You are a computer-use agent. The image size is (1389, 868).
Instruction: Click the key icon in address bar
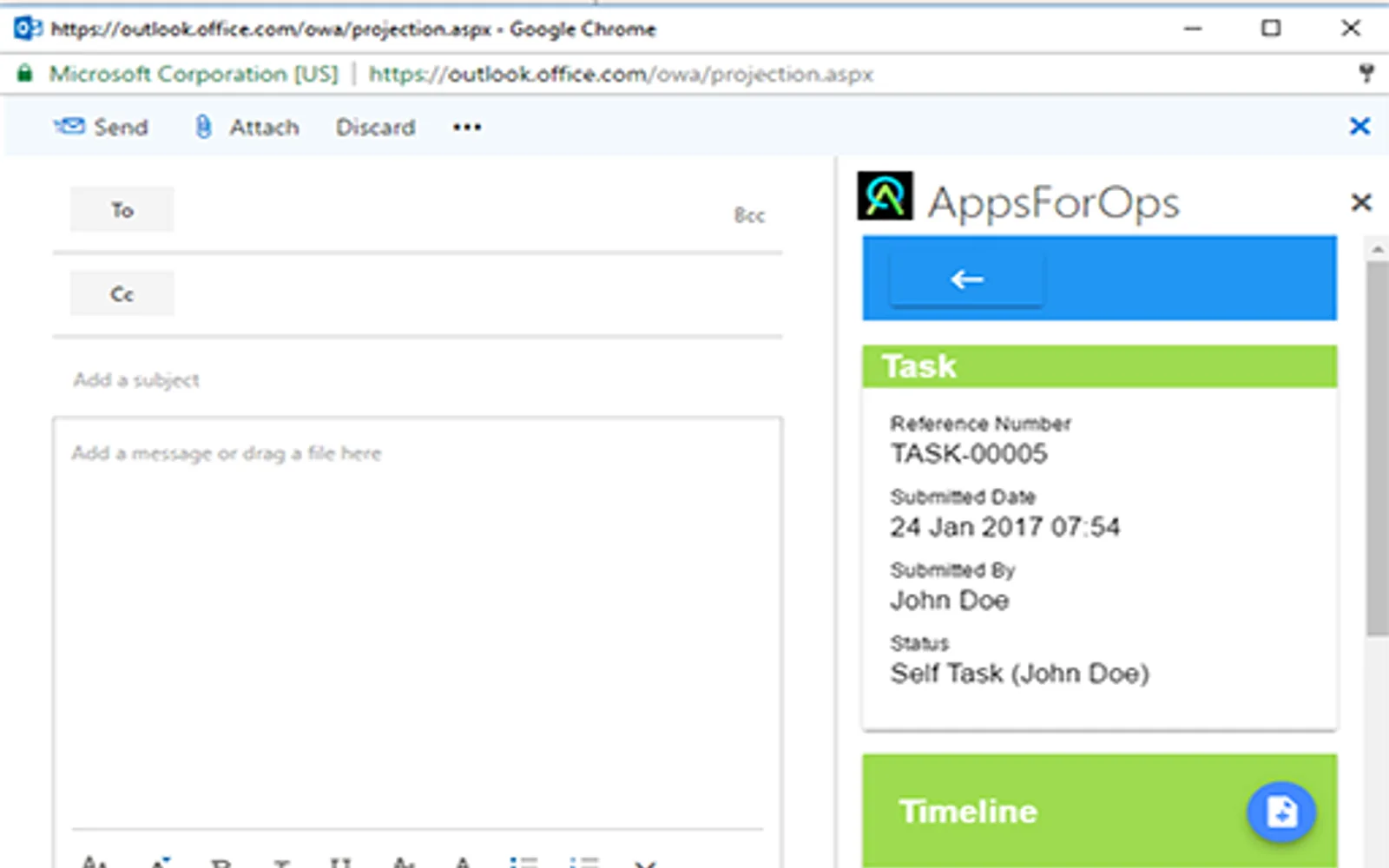click(1366, 74)
